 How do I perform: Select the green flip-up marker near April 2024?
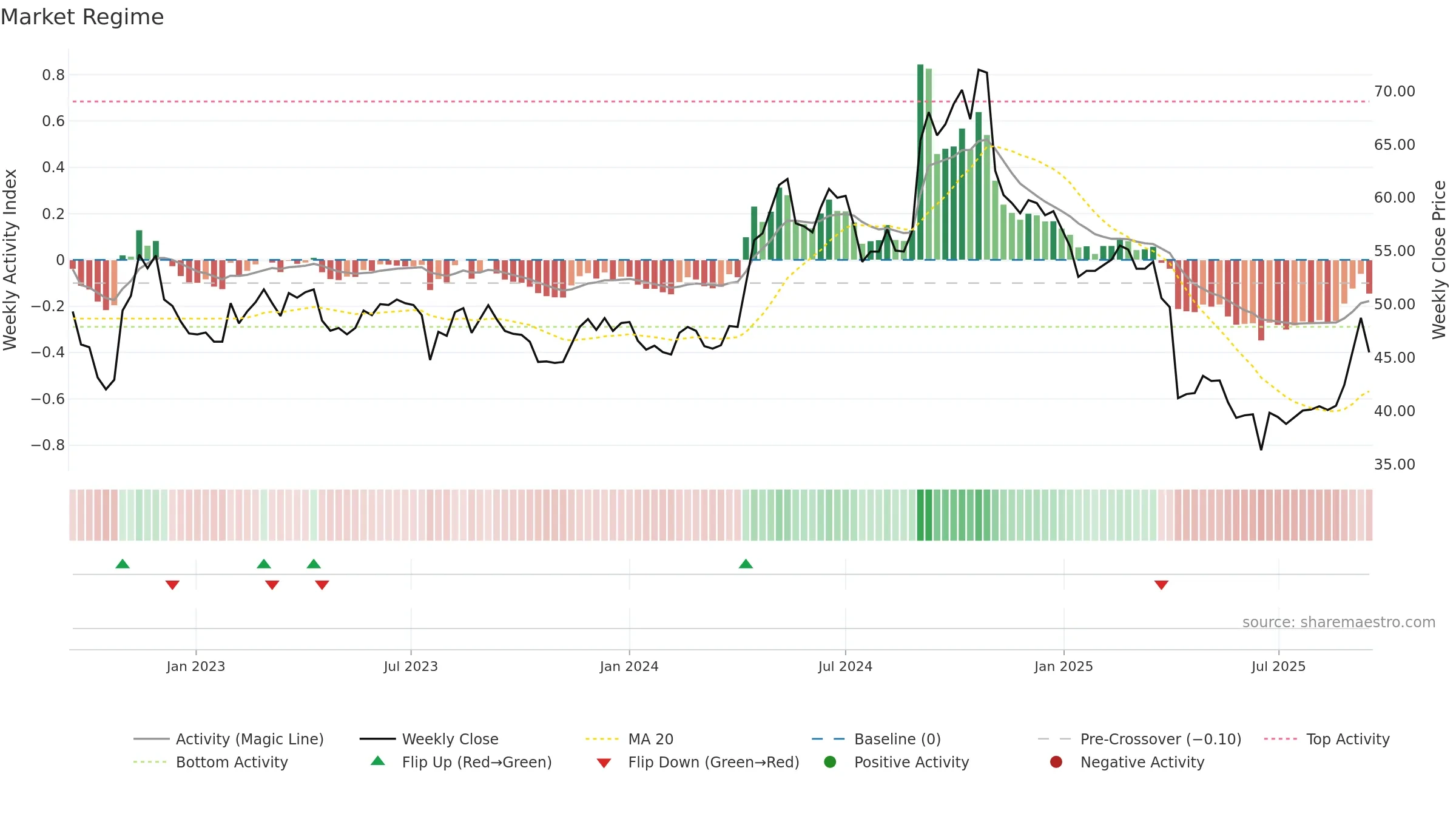click(x=746, y=564)
